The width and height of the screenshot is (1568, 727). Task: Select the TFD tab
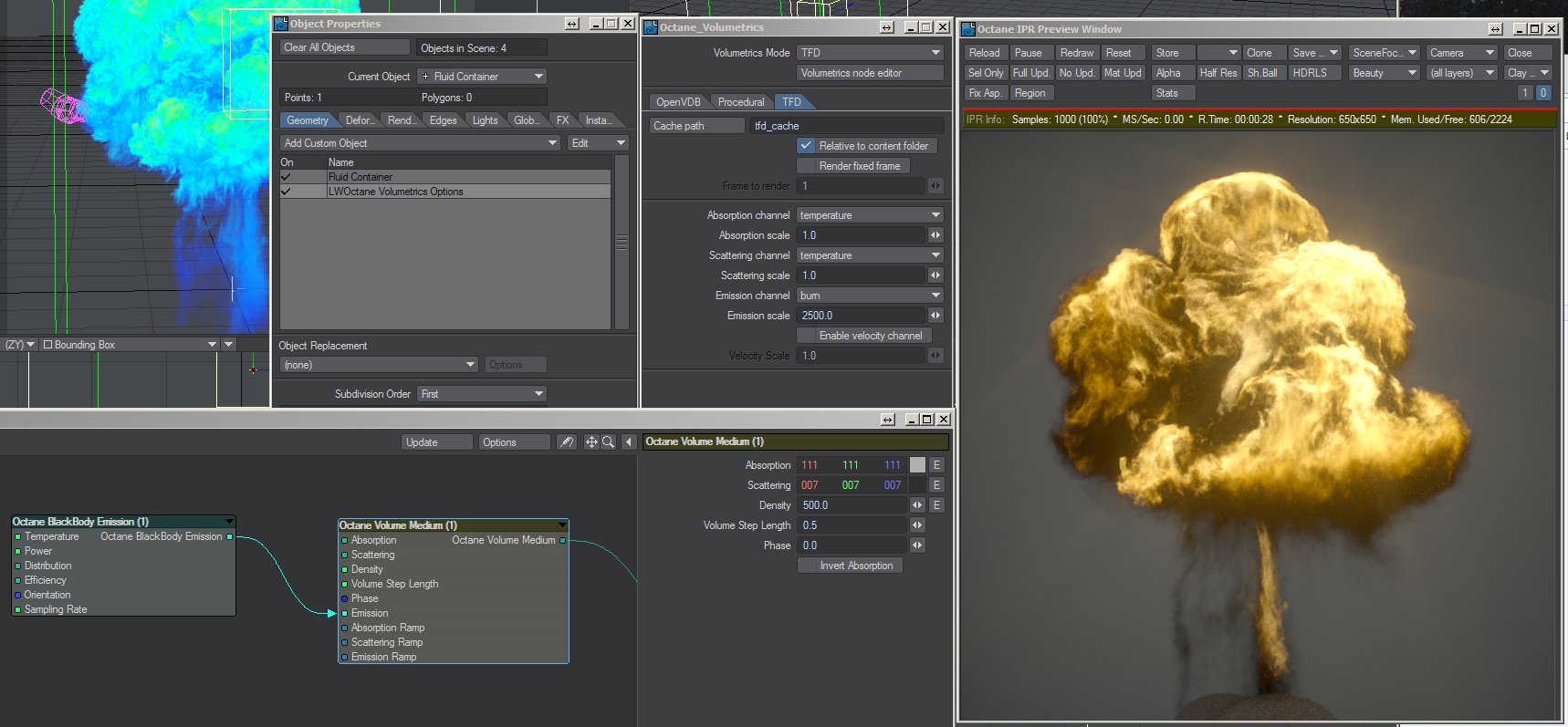point(791,102)
